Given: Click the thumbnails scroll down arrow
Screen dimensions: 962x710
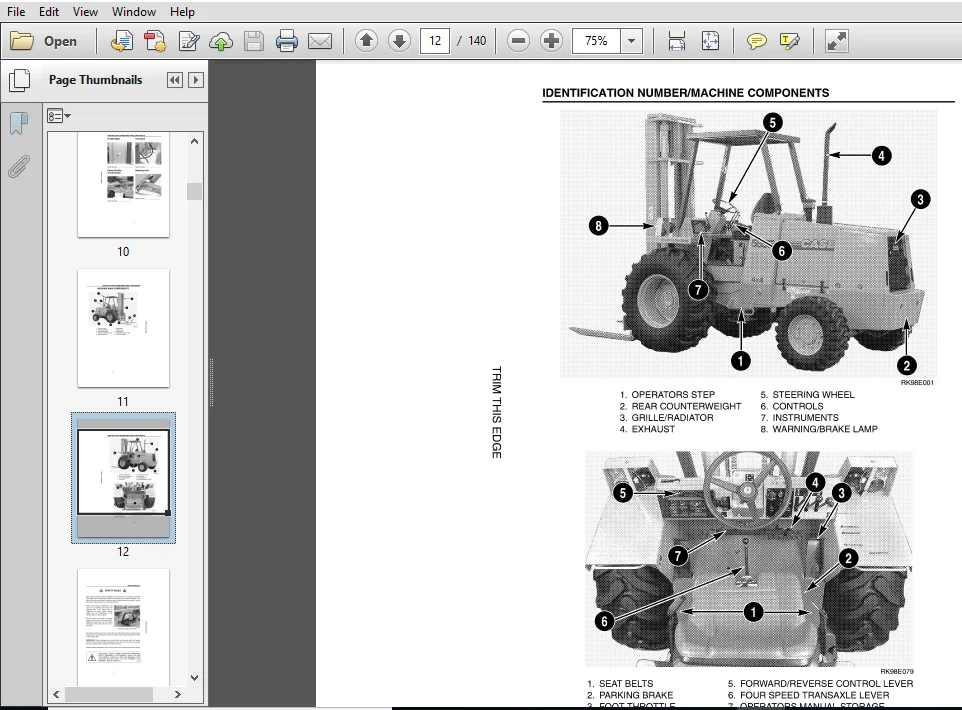Looking at the screenshot, I should coord(194,678).
